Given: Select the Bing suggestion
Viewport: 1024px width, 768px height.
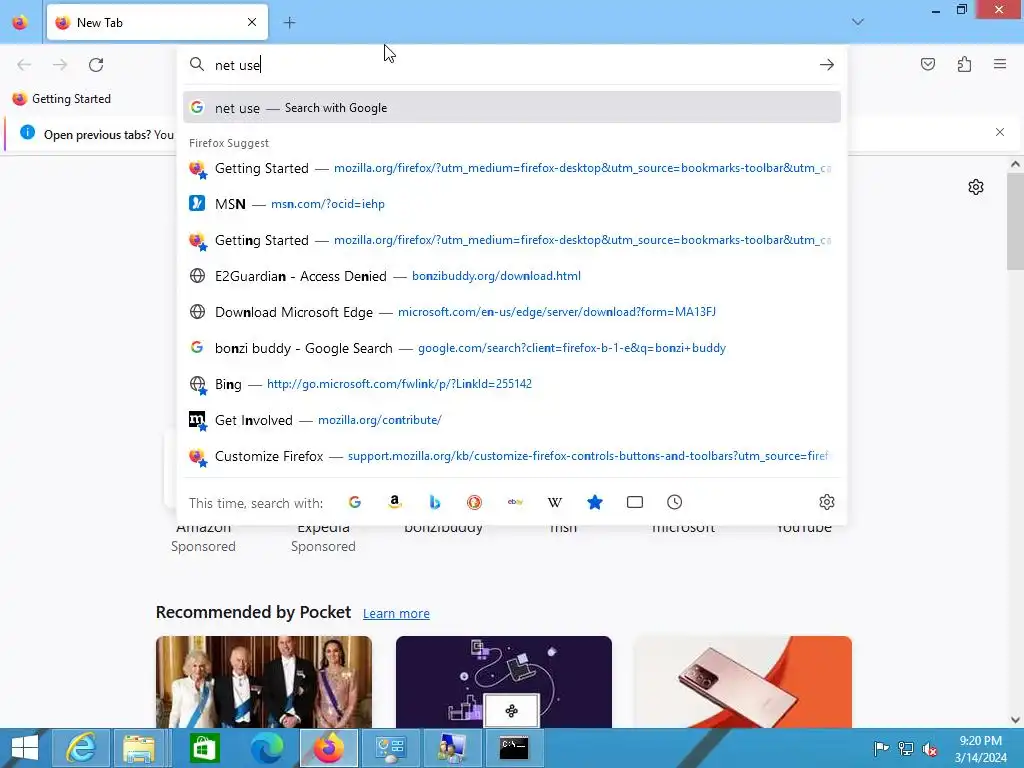Looking at the screenshot, I should tap(511, 384).
